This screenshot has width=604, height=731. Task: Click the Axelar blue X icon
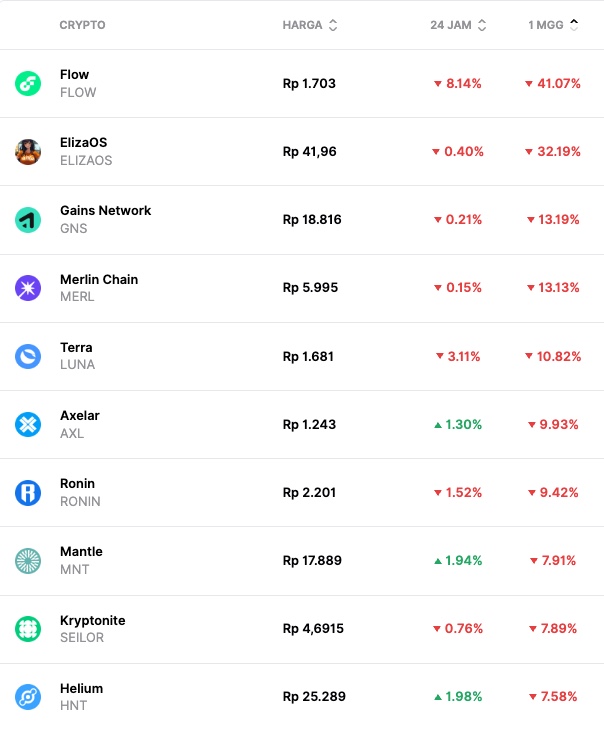(28, 424)
